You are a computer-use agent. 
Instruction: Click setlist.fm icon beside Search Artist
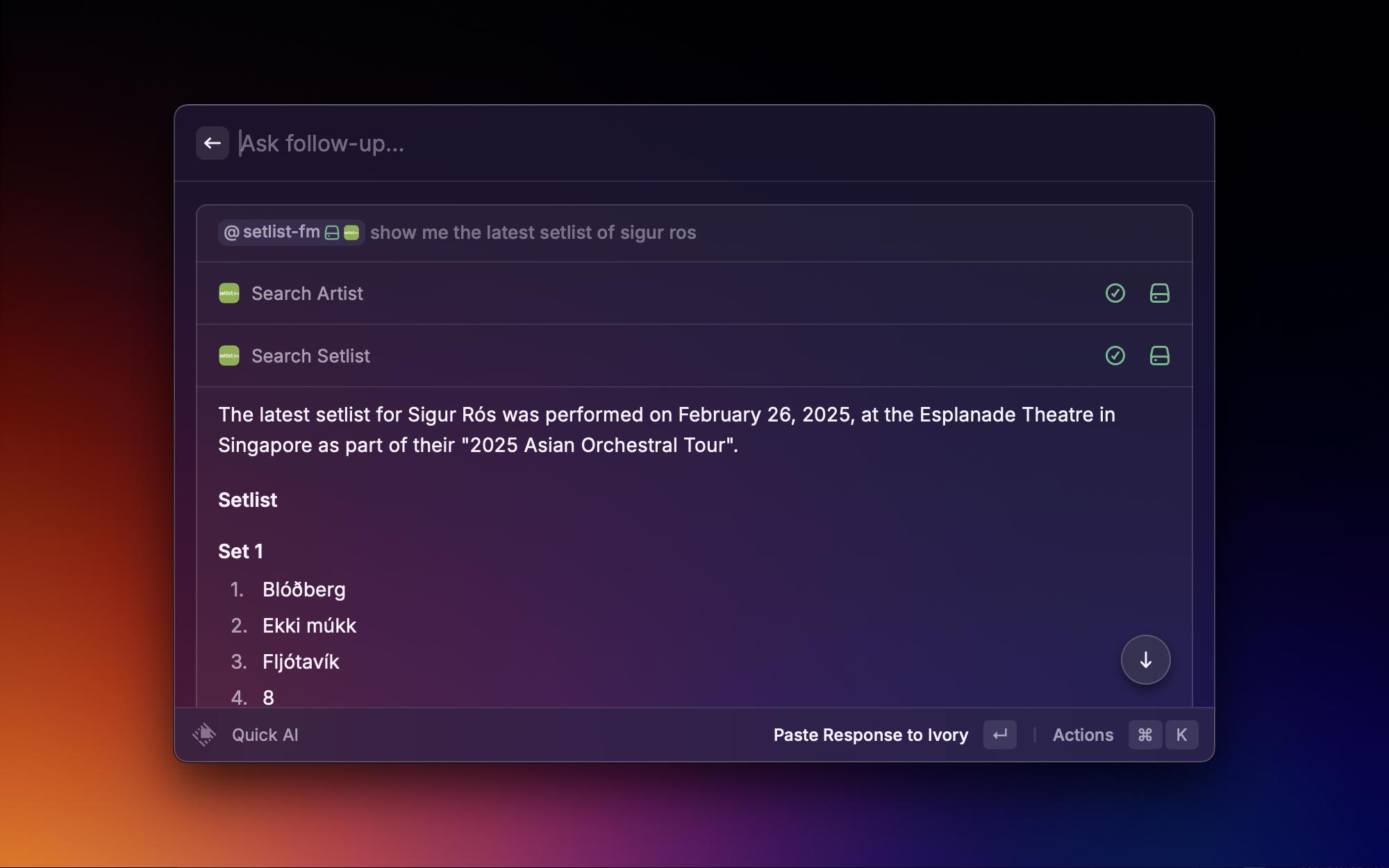(229, 293)
